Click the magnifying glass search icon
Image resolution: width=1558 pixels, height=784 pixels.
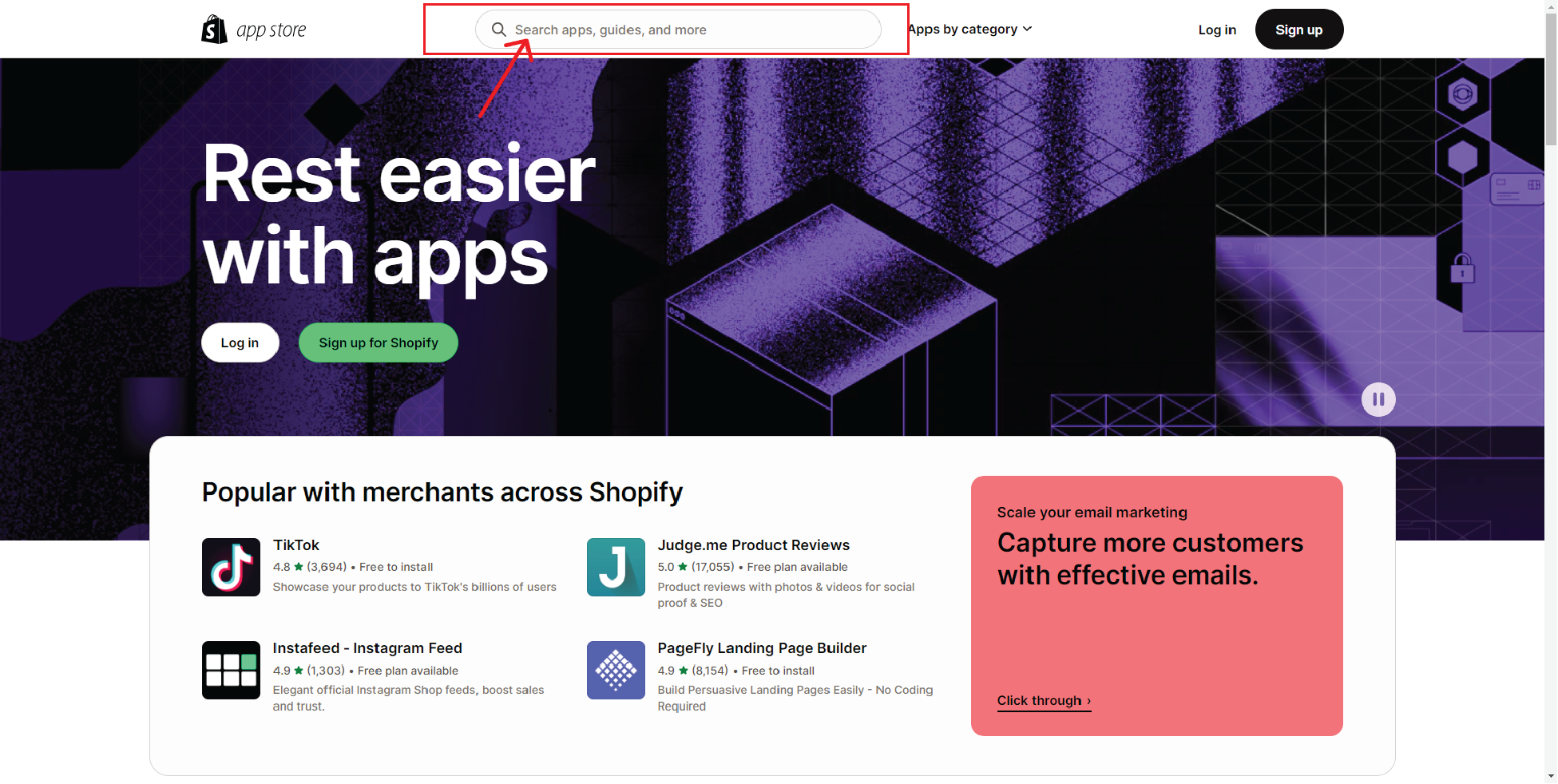(498, 30)
